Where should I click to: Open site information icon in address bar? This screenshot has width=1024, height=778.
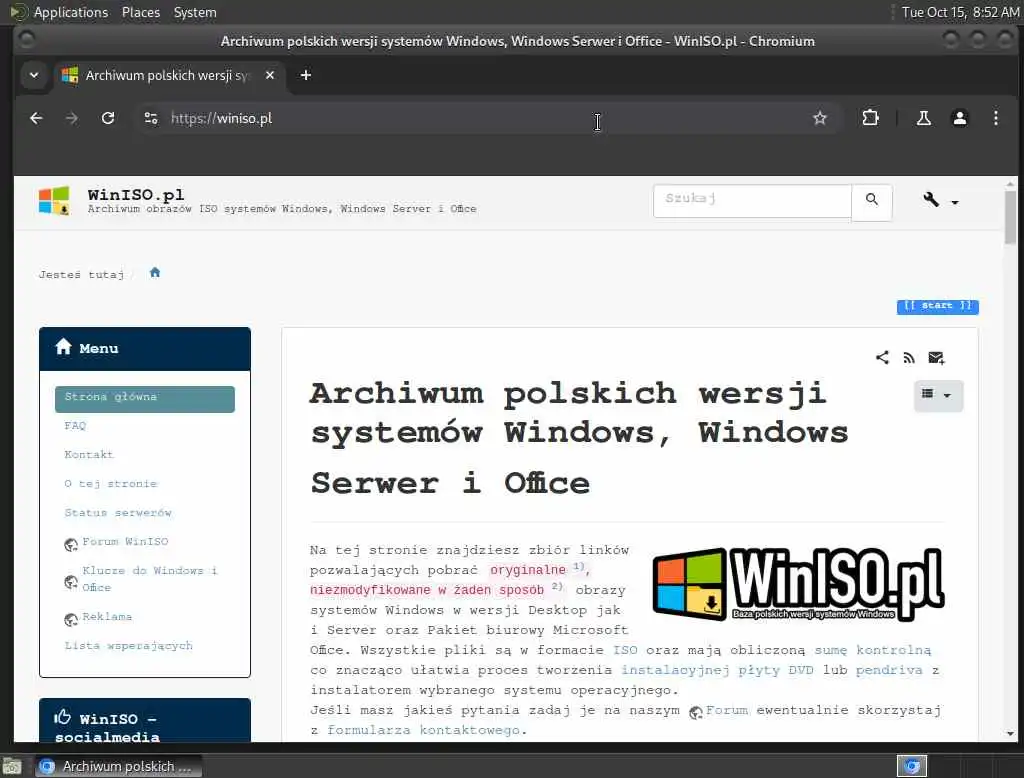151,118
